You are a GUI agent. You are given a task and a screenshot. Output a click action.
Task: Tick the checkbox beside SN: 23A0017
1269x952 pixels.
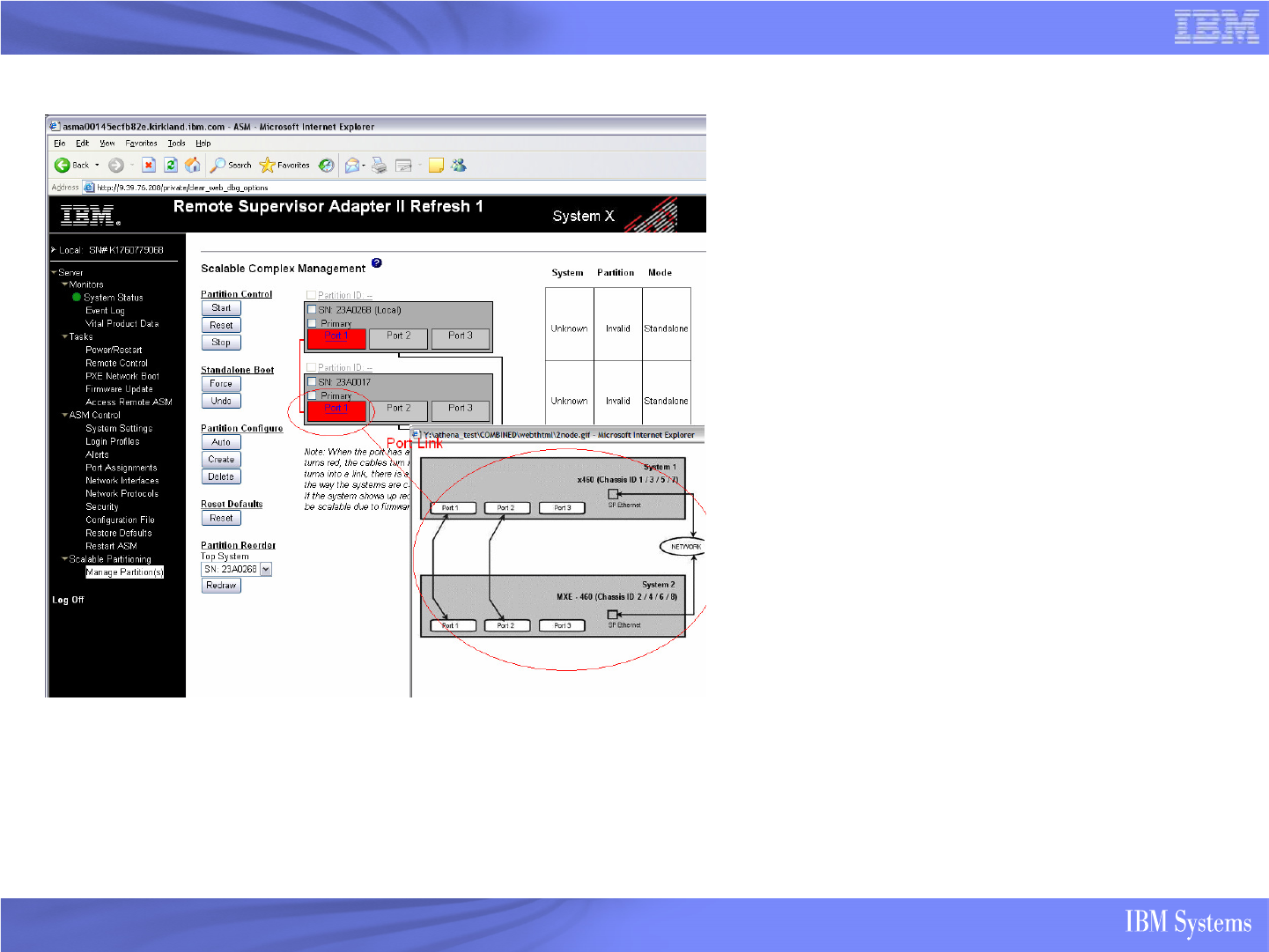[x=312, y=381]
